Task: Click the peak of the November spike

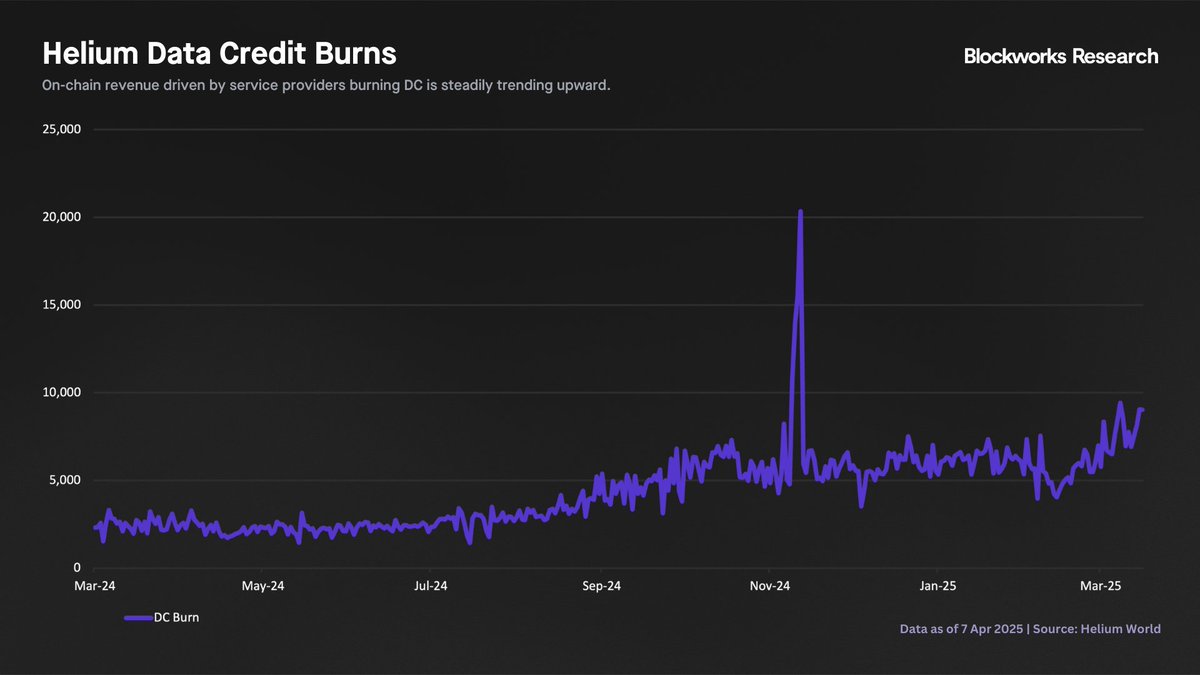Action: (800, 212)
